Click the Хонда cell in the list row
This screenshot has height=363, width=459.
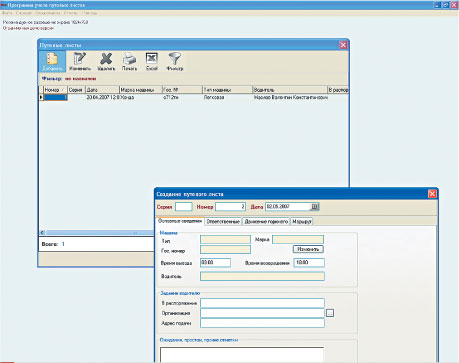click(x=140, y=97)
